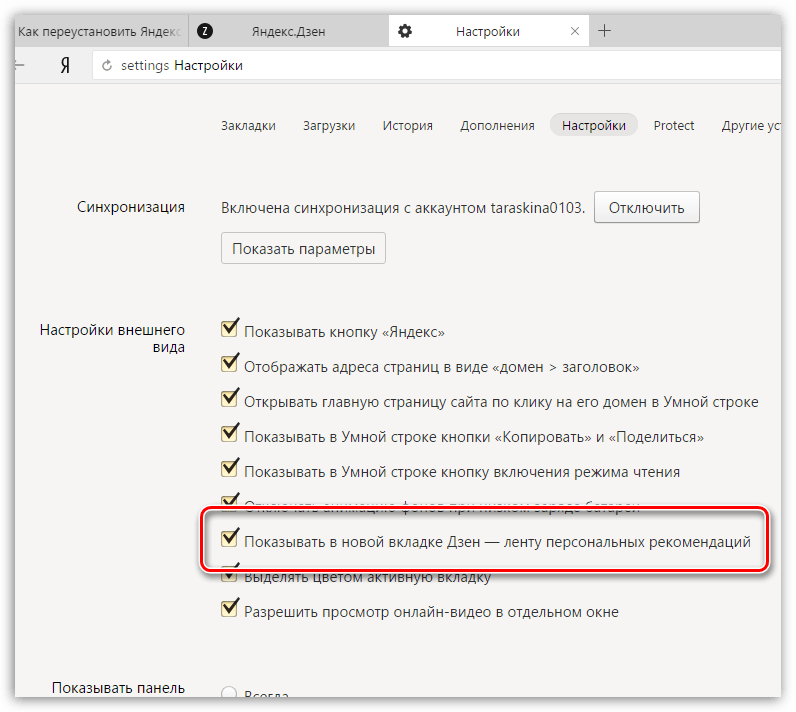This screenshot has width=796, height=712.
Task: Open the Закладки section
Action: [248, 125]
